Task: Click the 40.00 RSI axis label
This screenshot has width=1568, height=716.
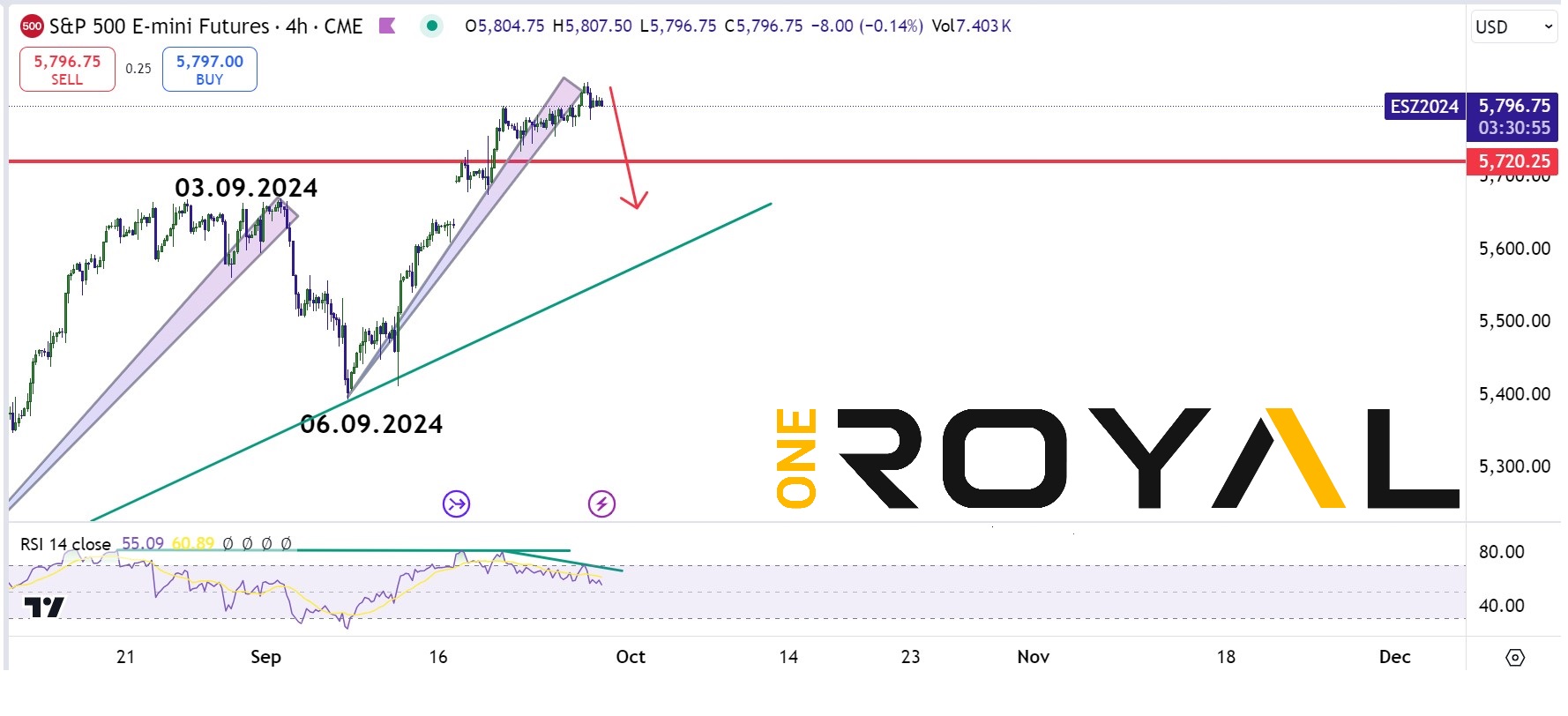Action: (x=1502, y=606)
